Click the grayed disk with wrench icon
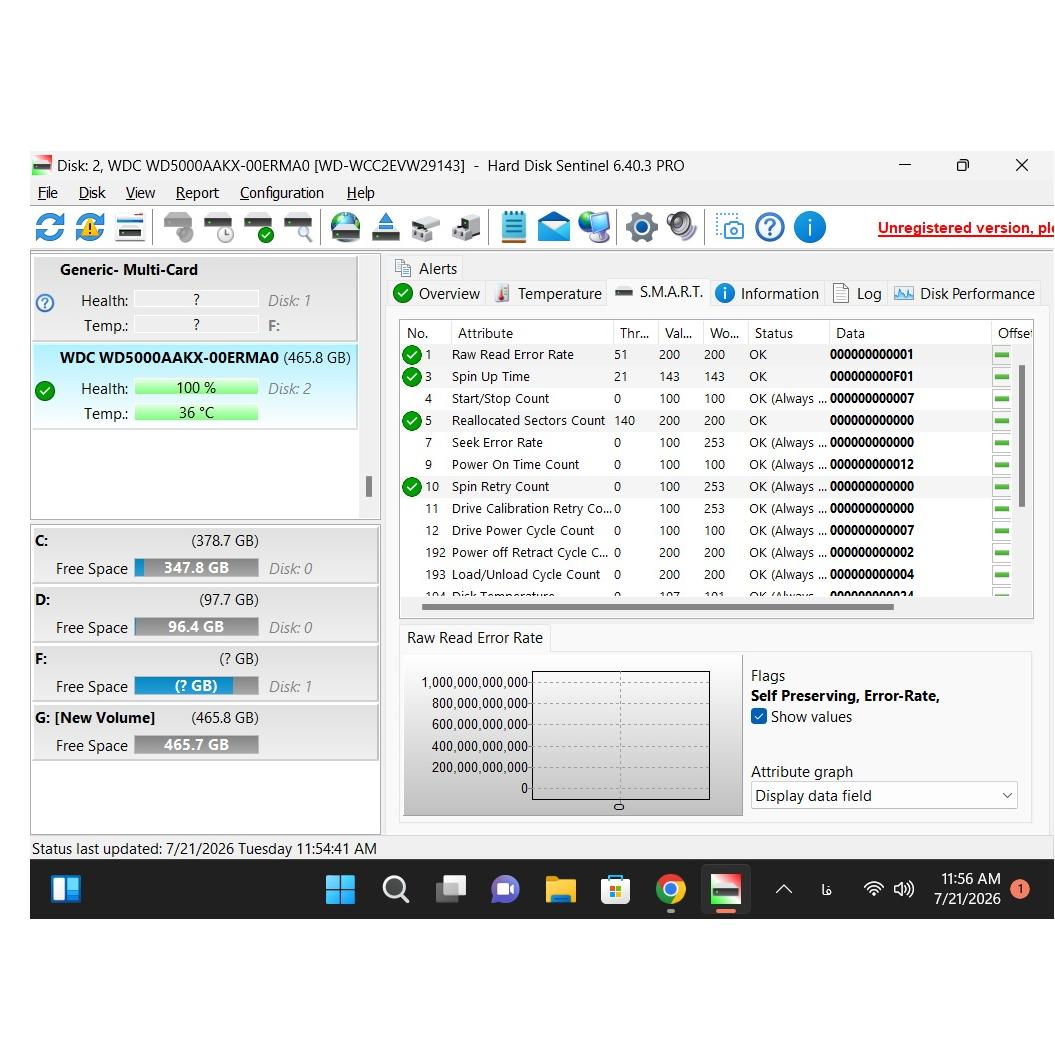Viewport: 1055px width, 1055px height. coord(179,227)
